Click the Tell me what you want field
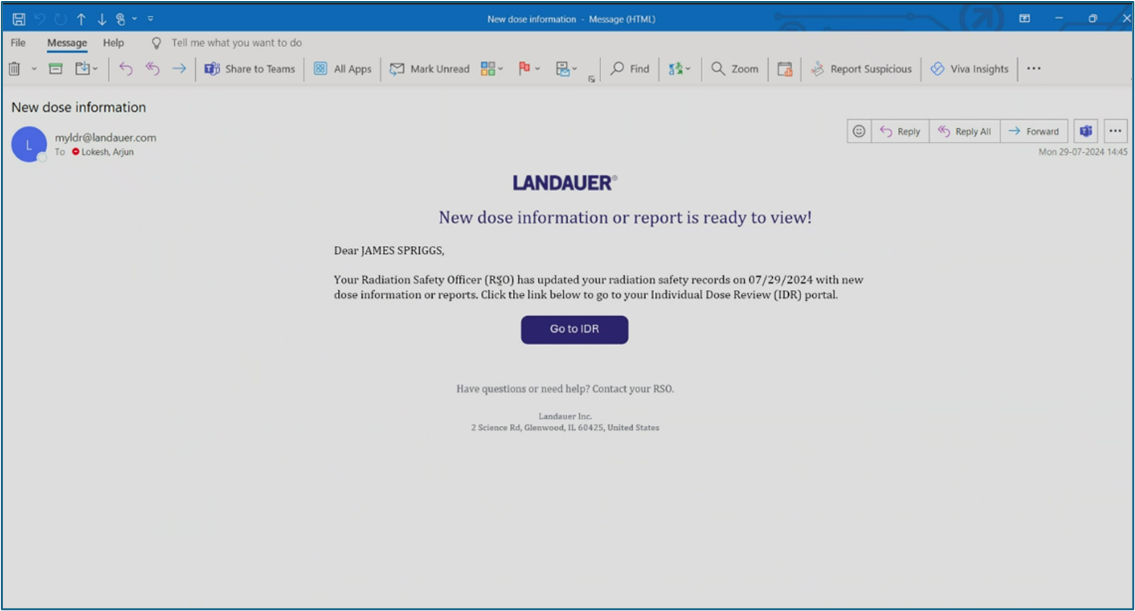 (236, 43)
